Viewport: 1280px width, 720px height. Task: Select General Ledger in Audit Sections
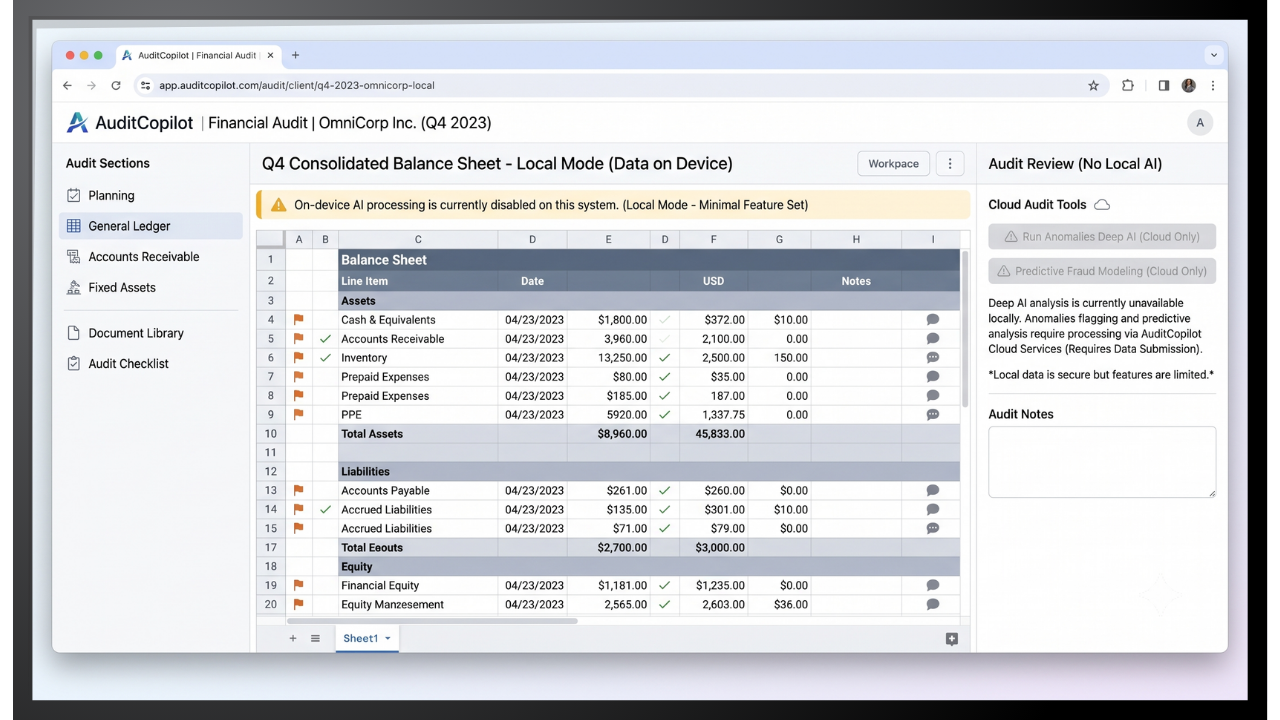click(152, 226)
